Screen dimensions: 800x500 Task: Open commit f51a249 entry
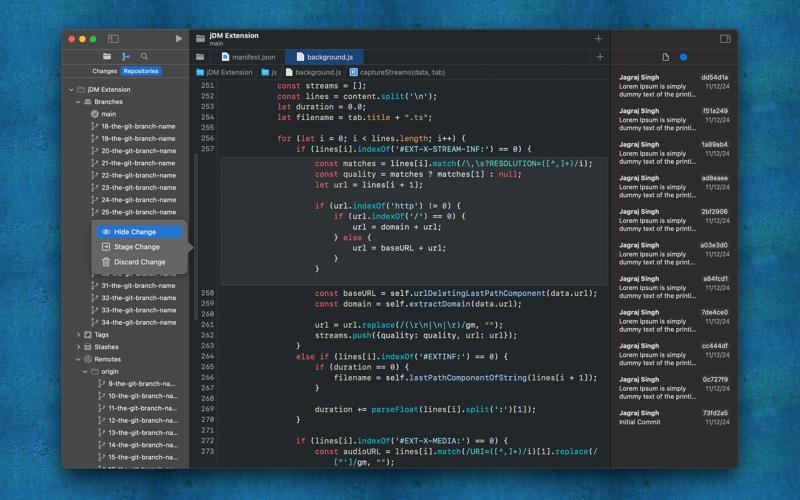(x=674, y=119)
